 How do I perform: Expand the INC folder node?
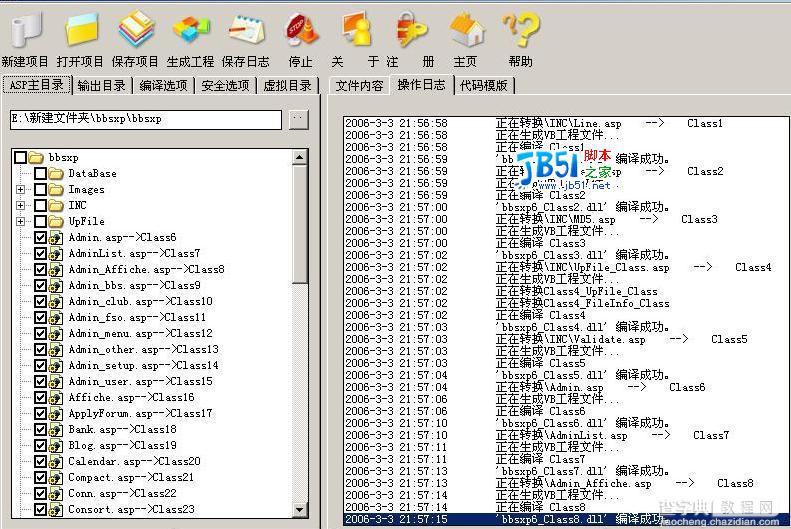tap(20, 205)
